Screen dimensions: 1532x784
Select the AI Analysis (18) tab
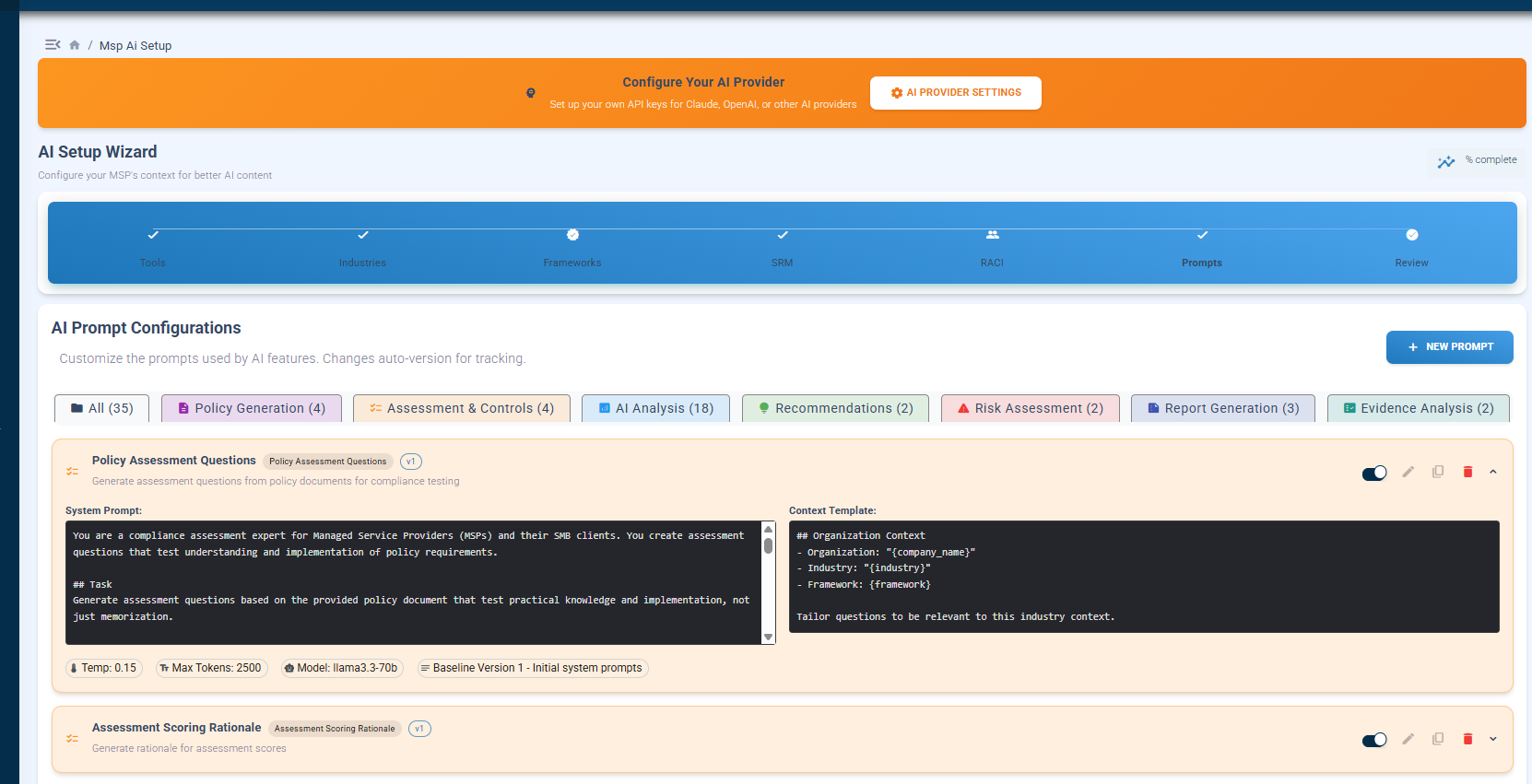pyautogui.click(x=656, y=408)
